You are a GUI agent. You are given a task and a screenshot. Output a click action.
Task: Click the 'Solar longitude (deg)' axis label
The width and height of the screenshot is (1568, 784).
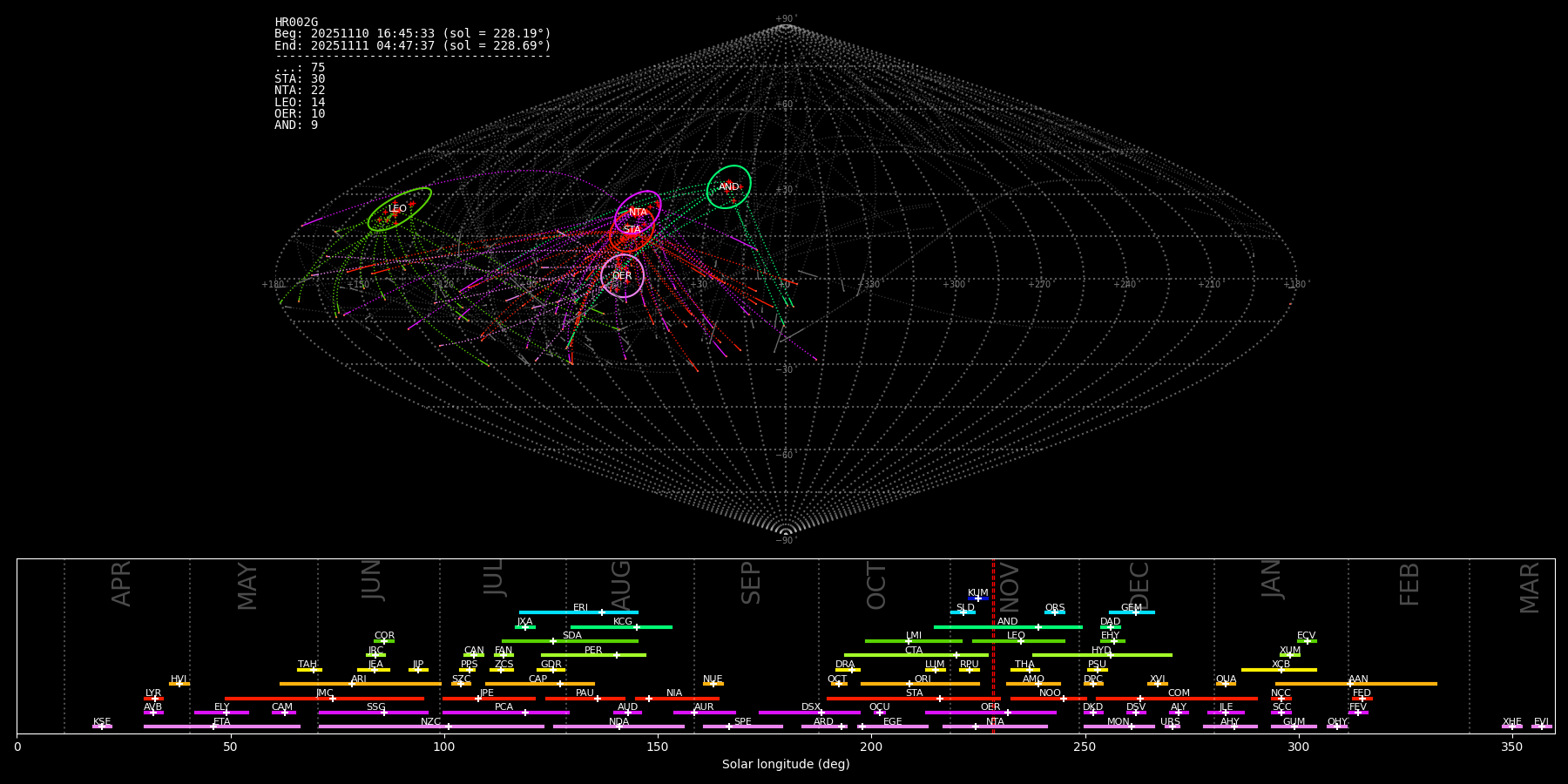pos(785,765)
